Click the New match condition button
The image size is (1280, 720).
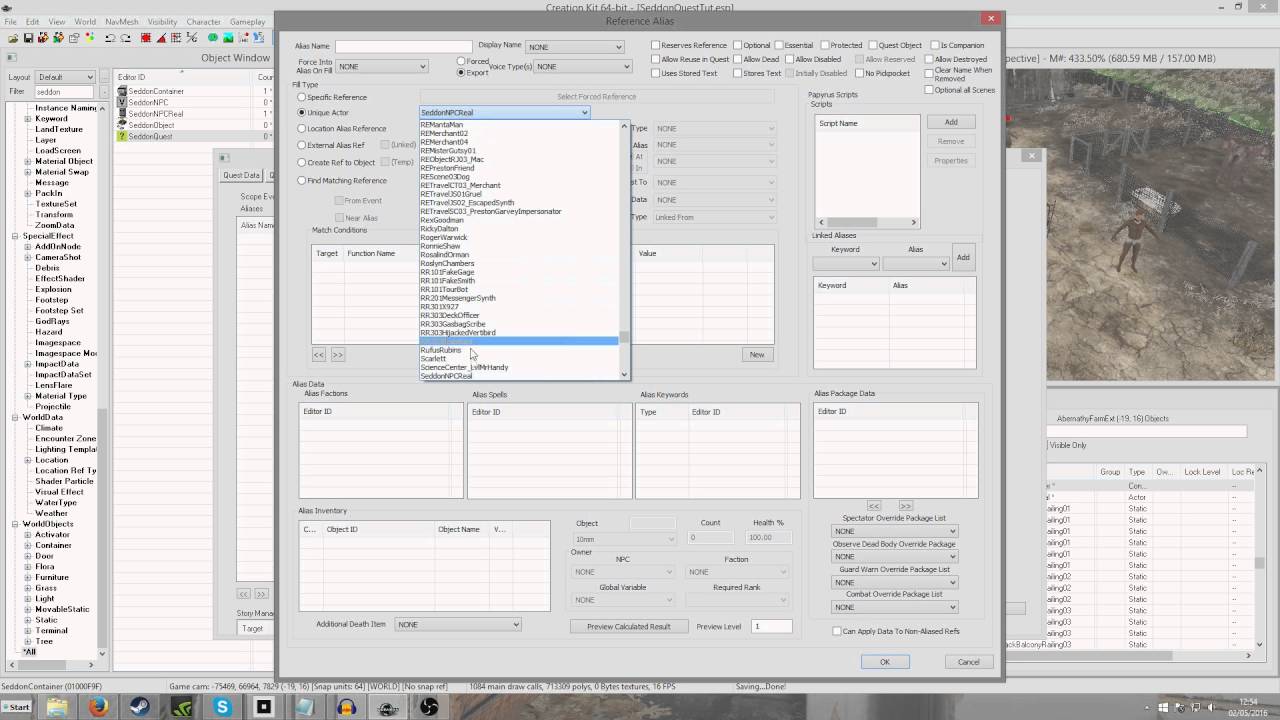click(757, 355)
